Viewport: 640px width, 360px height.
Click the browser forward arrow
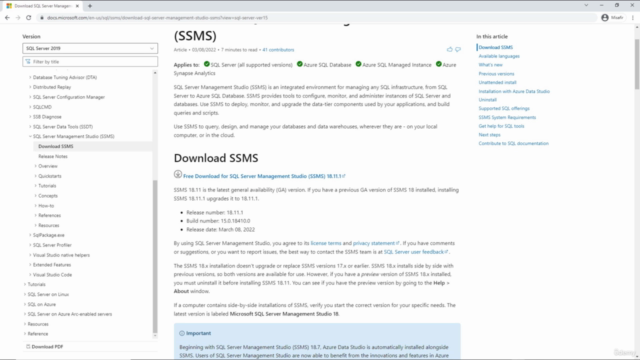18,18
